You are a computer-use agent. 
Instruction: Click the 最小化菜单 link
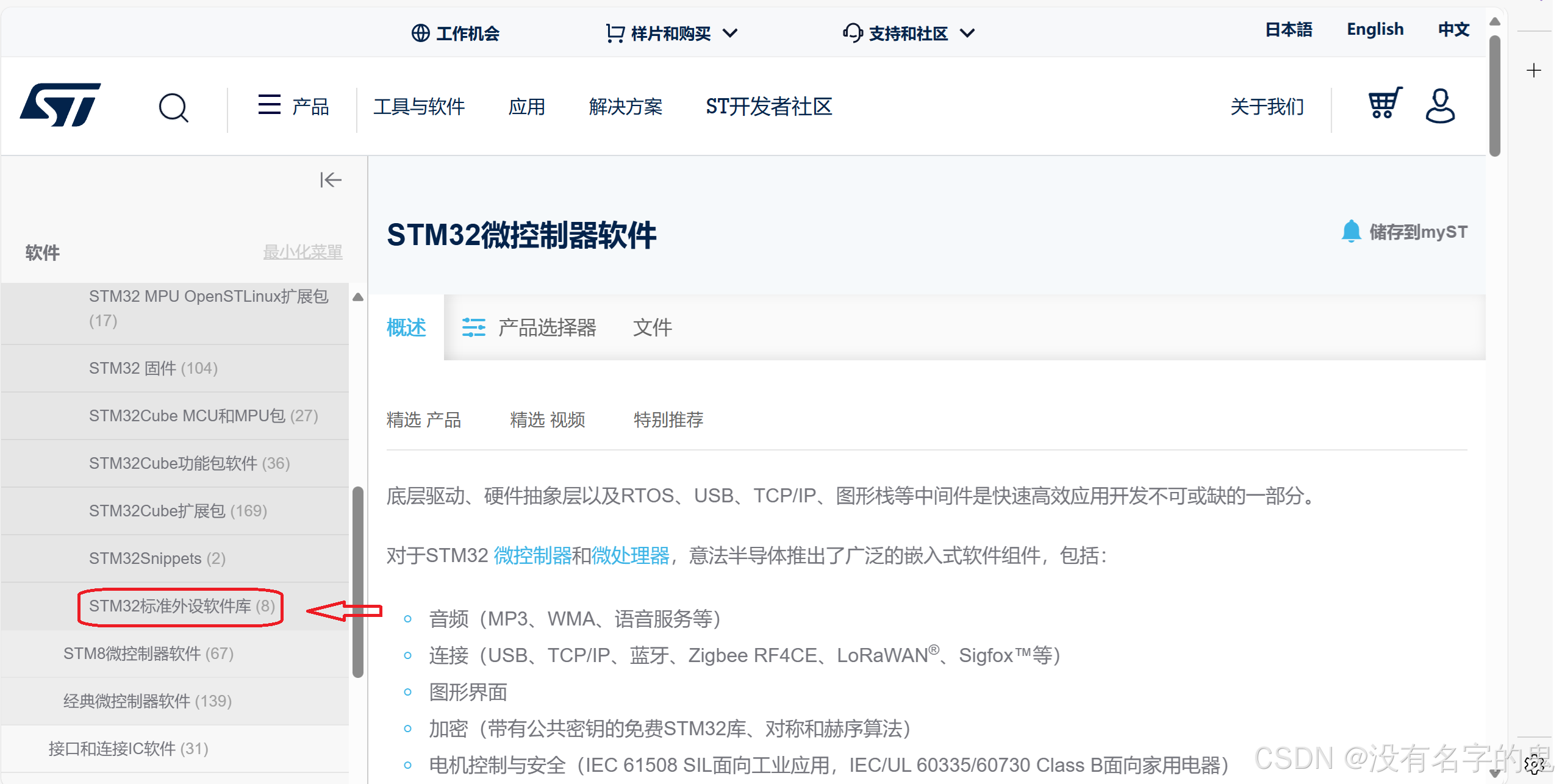302,252
